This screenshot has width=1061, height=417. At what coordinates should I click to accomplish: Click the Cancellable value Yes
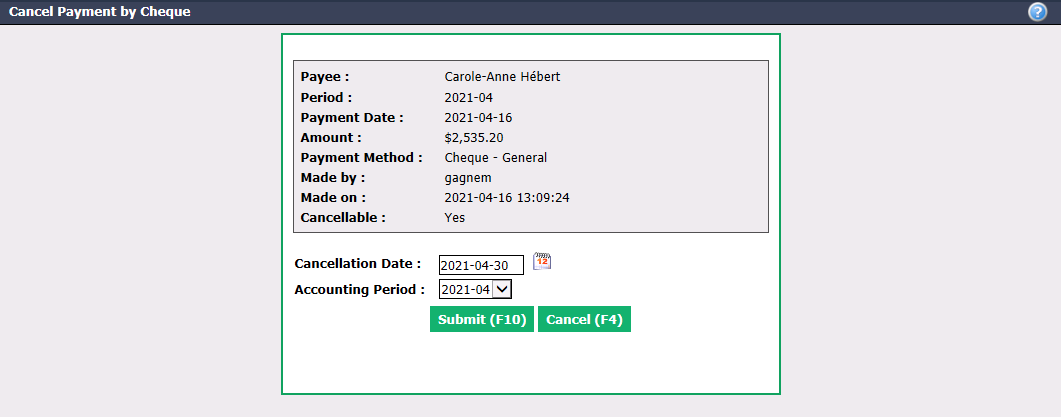[455, 218]
